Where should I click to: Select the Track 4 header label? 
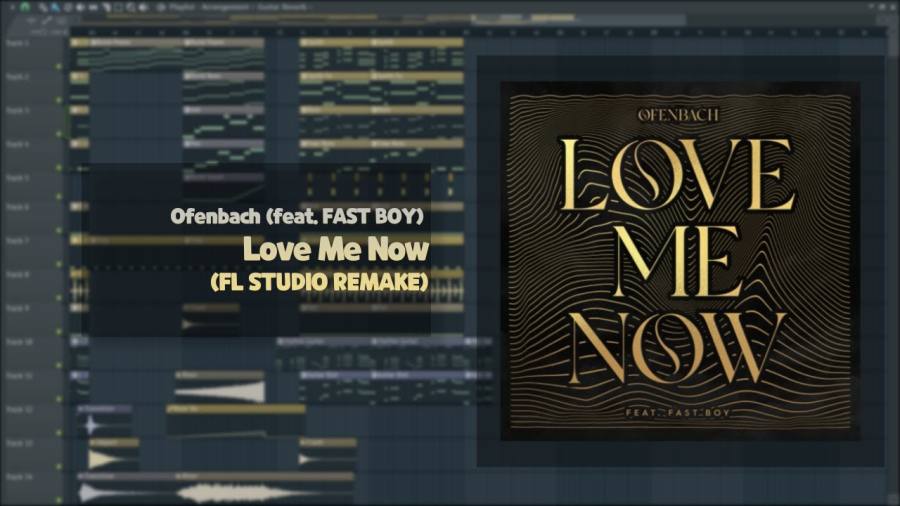pyautogui.click(x=17, y=144)
